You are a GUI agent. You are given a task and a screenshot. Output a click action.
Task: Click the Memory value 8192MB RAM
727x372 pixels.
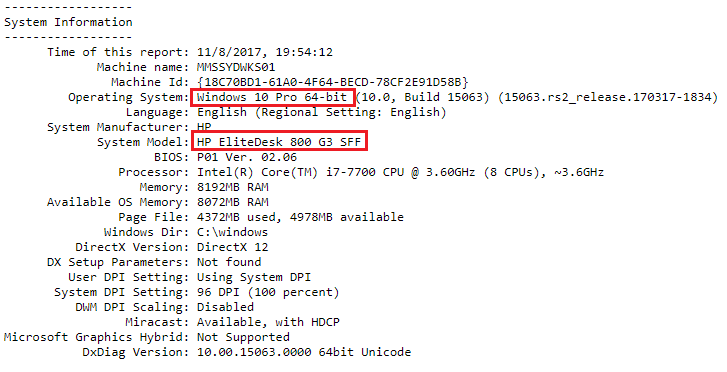tap(233, 187)
